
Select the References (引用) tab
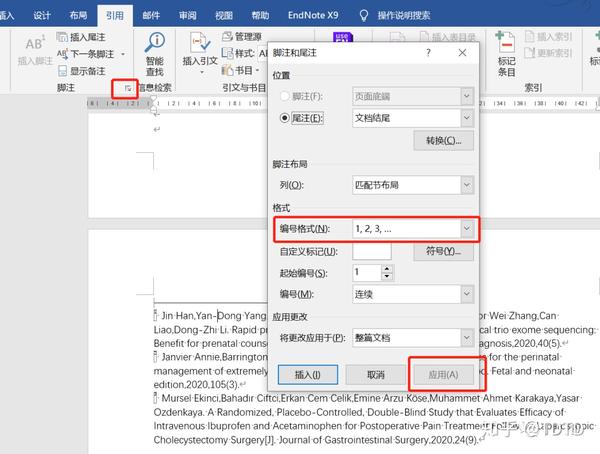[115, 15]
